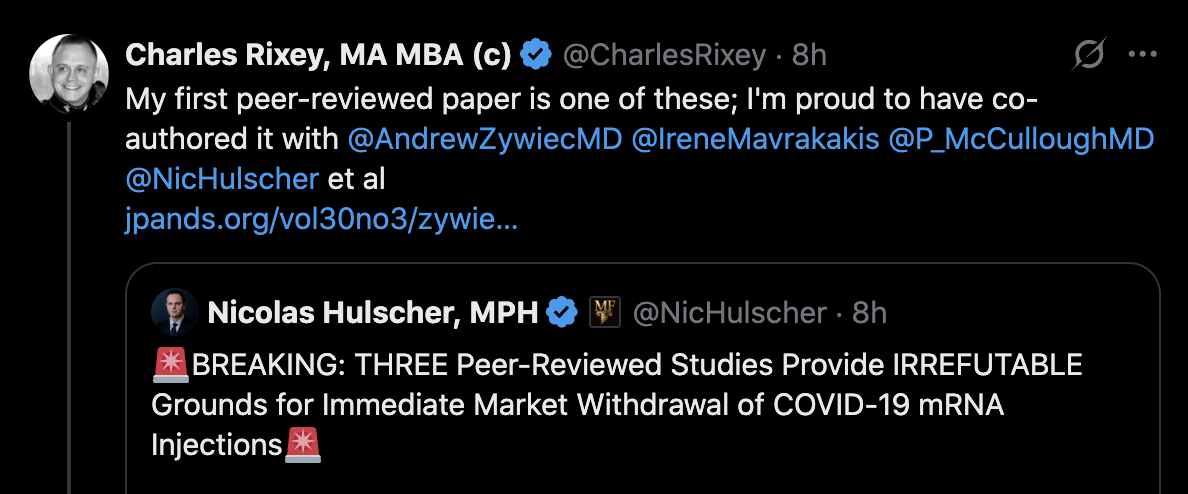Open the @NicHulscher mention in post text
Image resolution: width=1188 pixels, height=494 pixels.
point(222,180)
